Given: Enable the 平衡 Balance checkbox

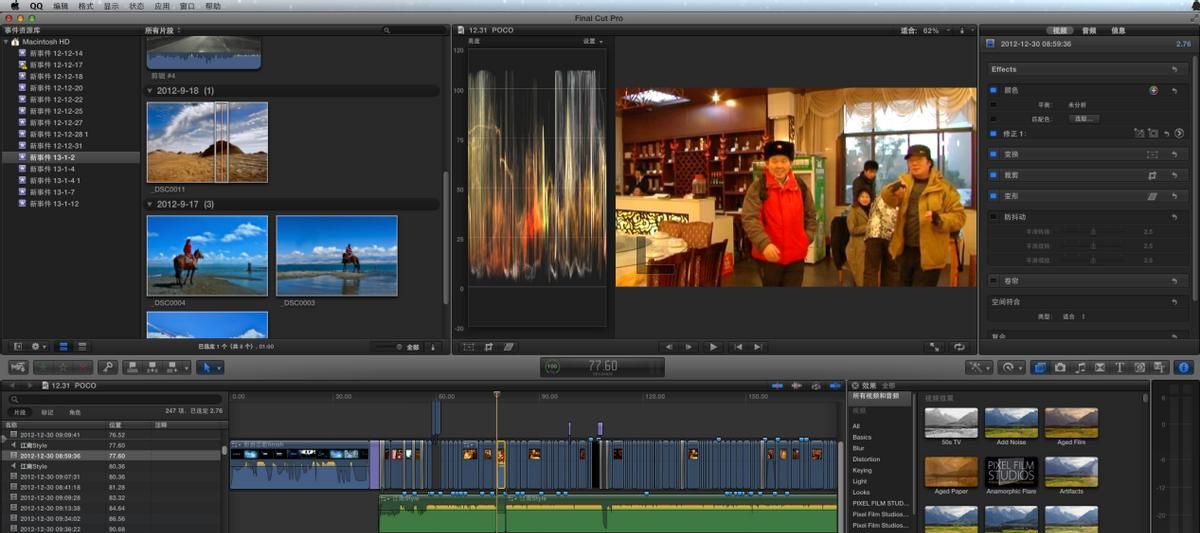Looking at the screenshot, I should [x=993, y=104].
